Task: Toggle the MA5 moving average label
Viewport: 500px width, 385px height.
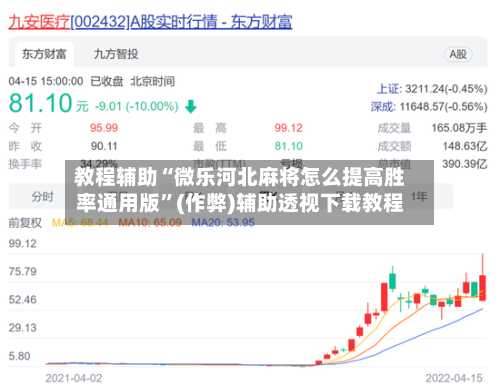Action: point(80,223)
